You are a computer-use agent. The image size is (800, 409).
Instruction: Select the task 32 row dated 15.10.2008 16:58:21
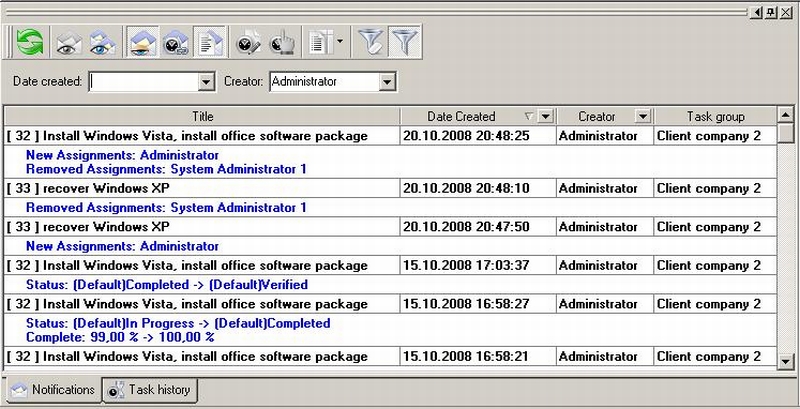coord(390,356)
